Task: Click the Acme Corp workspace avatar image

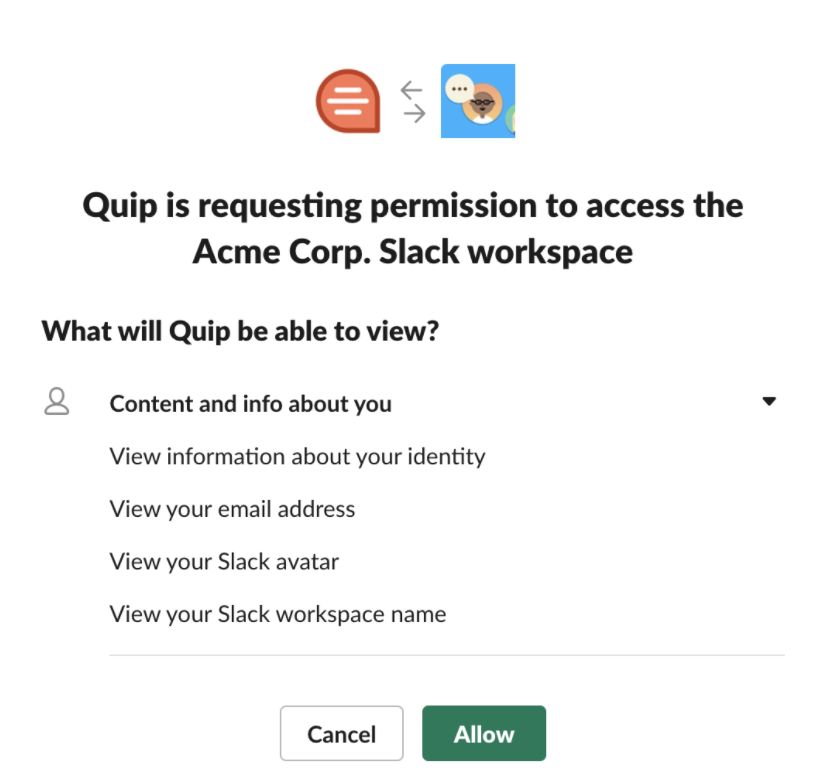Action: (x=478, y=101)
